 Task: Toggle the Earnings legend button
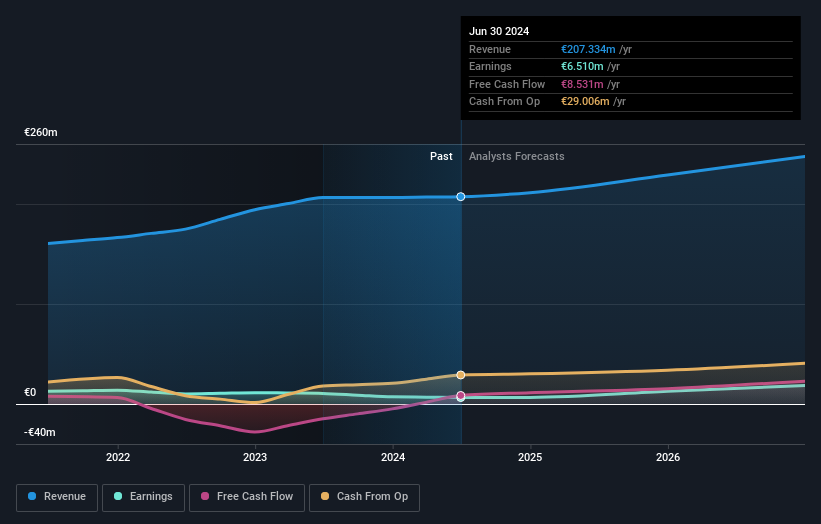click(x=143, y=497)
